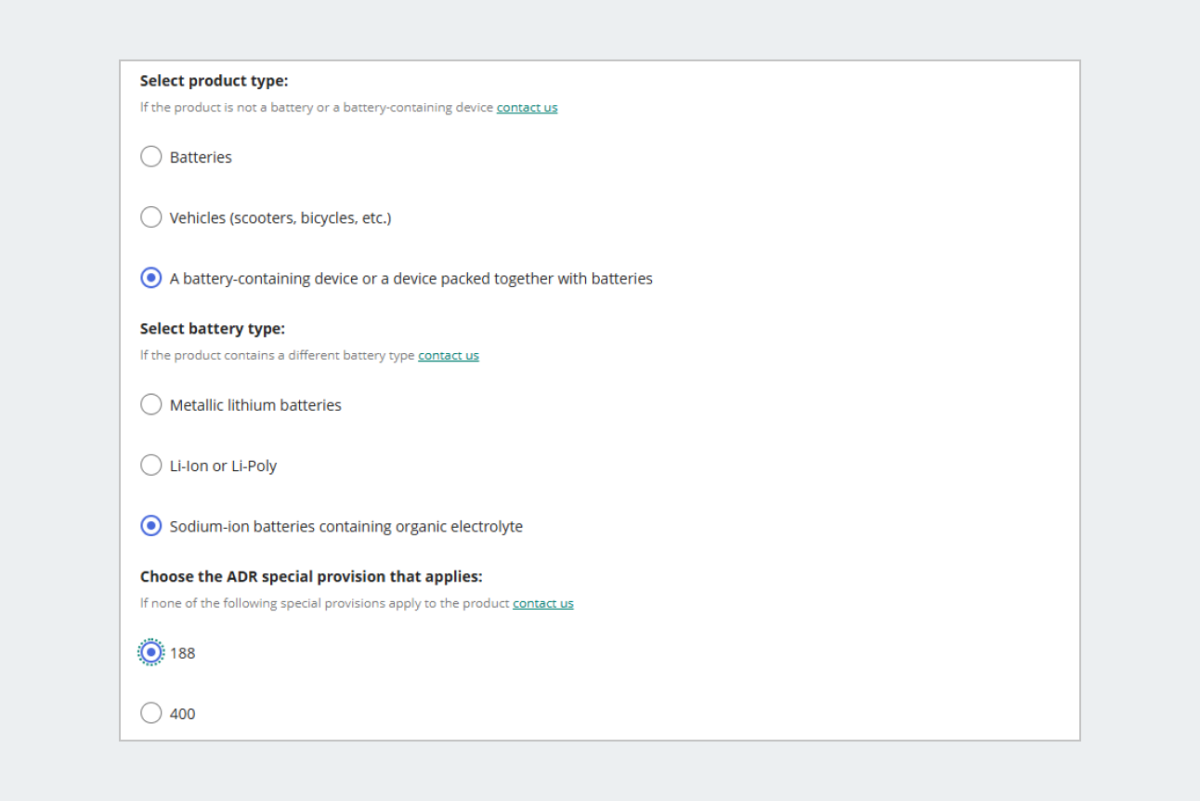Open contact us link under product type
The height and width of the screenshot is (801, 1200).
coord(527,108)
